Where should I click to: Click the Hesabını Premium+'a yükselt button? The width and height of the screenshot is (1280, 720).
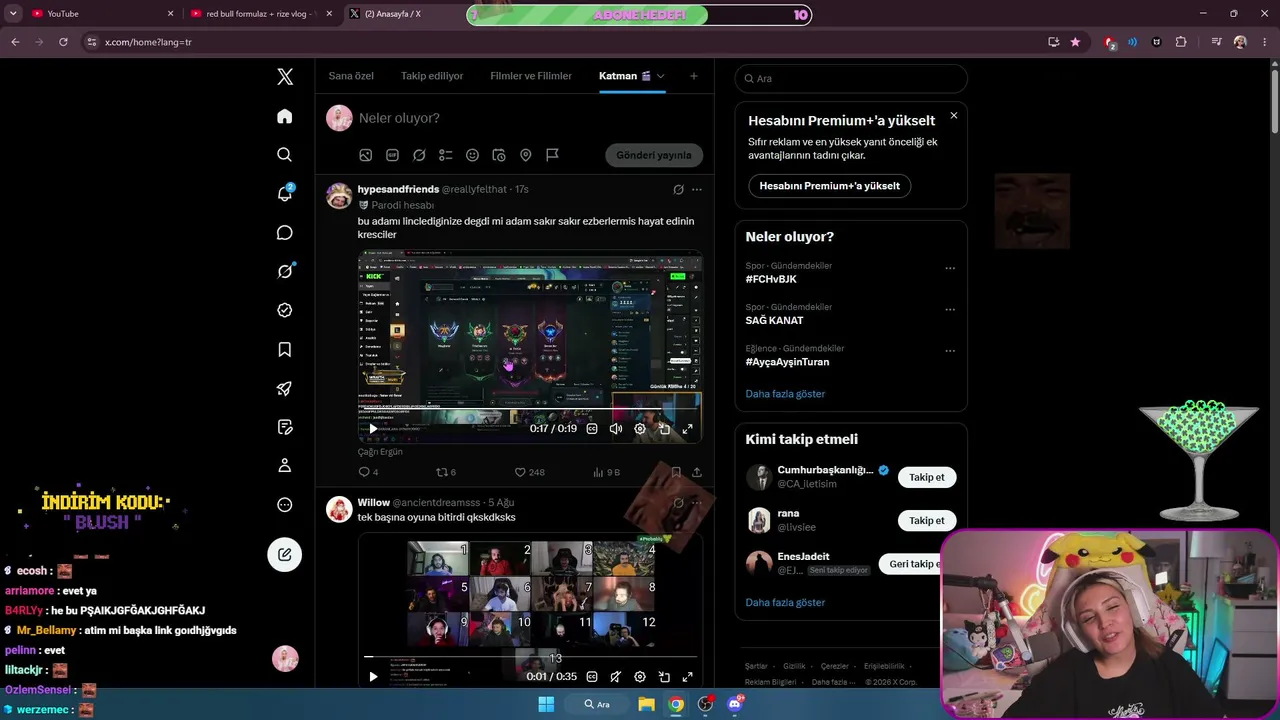pos(830,186)
